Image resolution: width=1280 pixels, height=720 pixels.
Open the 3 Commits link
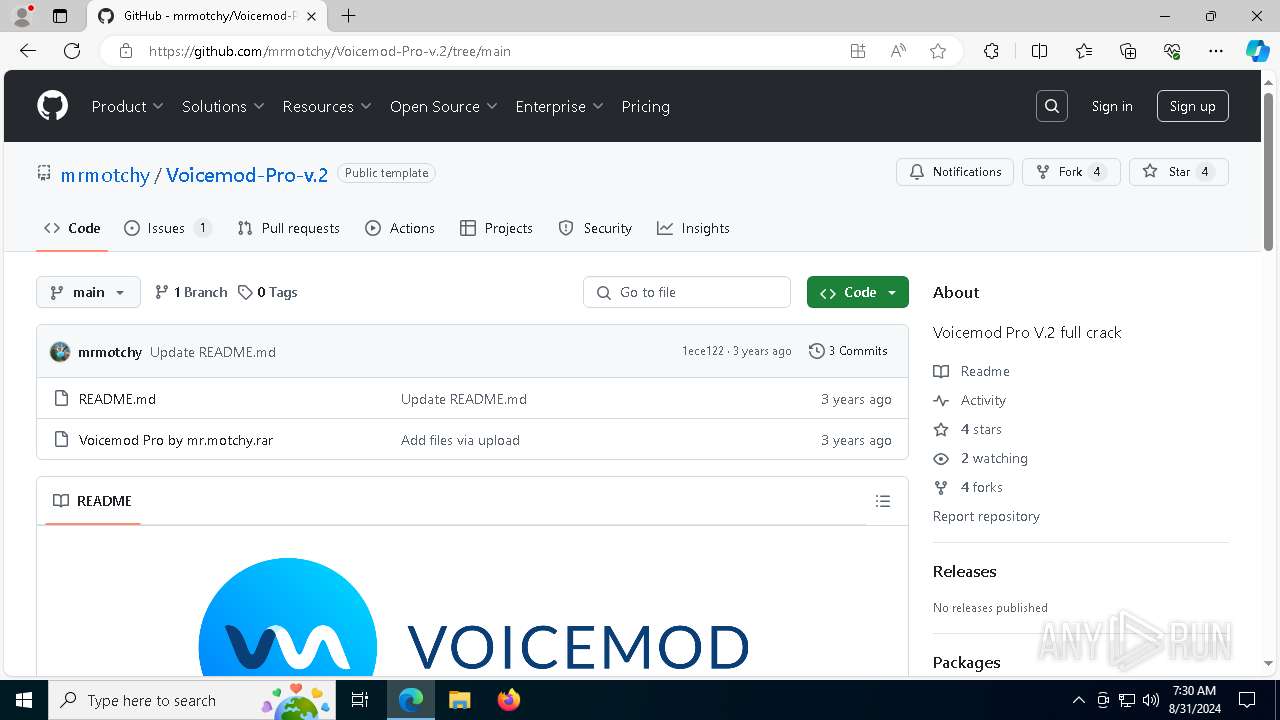coord(848,351)
